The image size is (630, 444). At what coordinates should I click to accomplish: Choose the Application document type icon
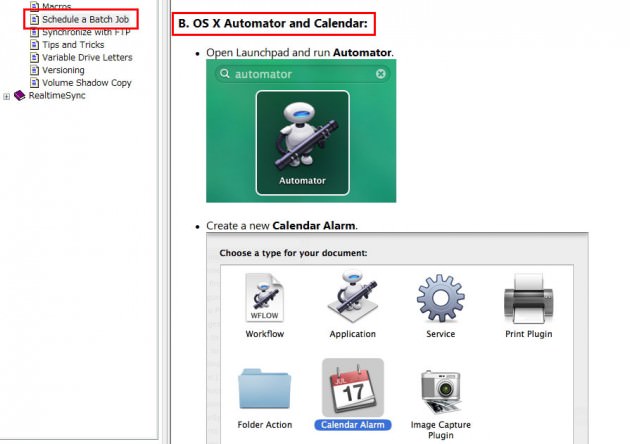pyautogui.click(x=352, y=298)
